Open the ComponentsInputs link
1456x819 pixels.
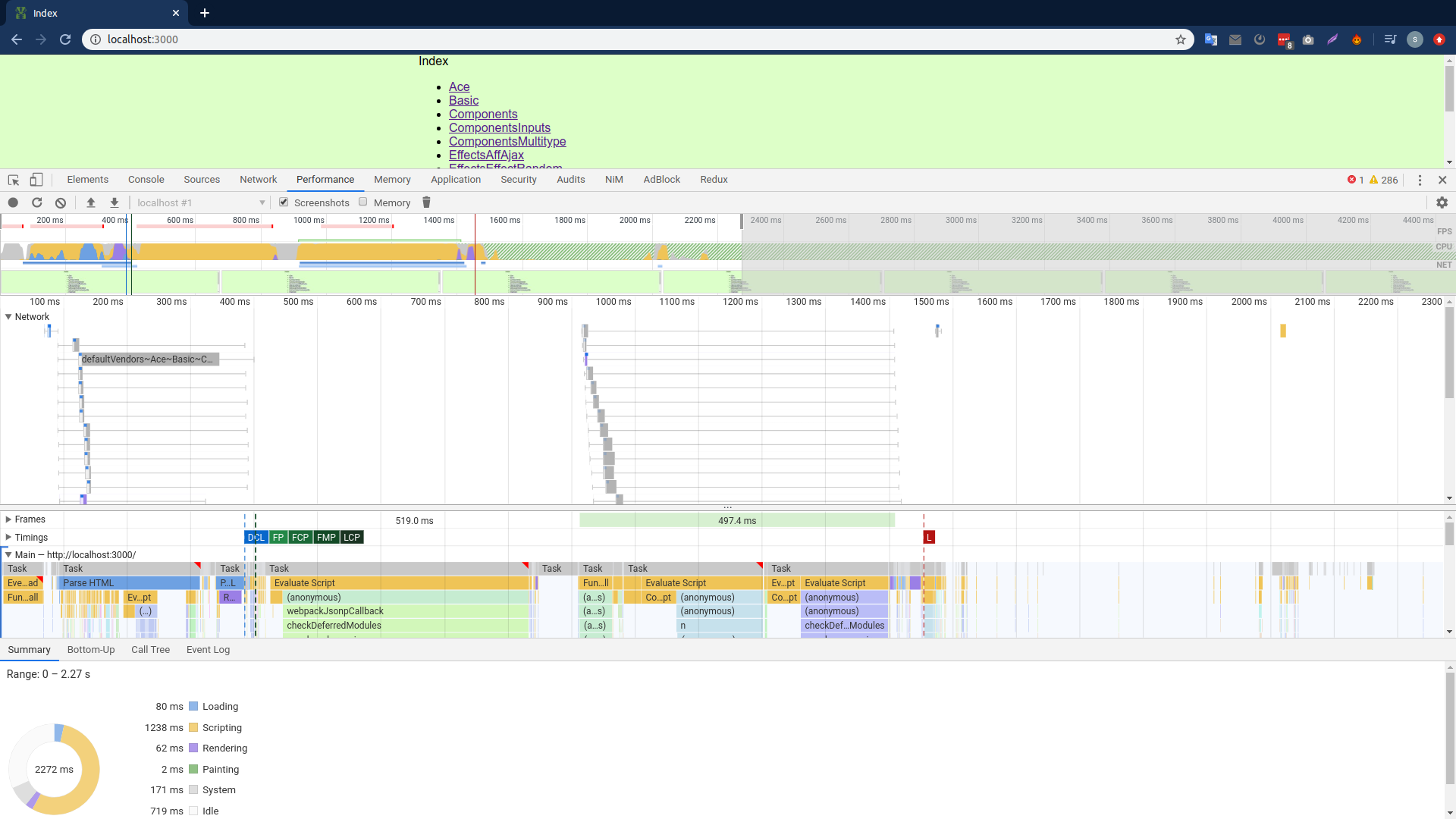point(500,127)
